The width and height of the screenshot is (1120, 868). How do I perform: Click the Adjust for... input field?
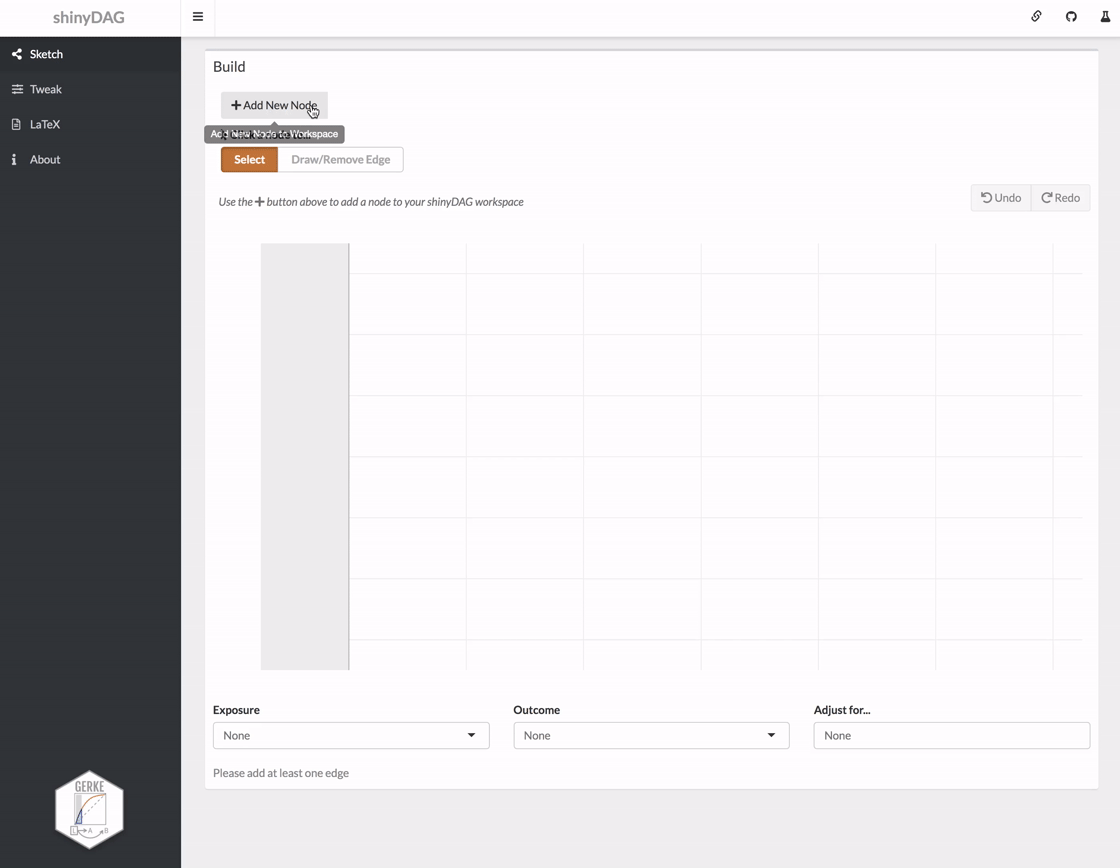pos(951,735)
